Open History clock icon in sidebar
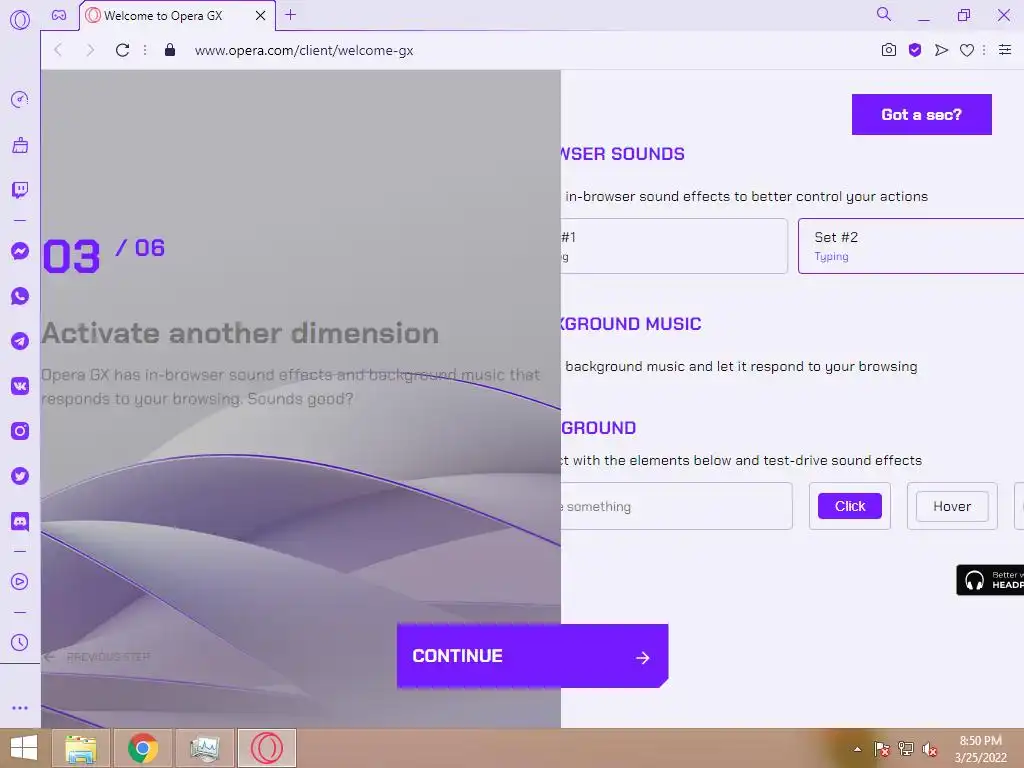 20,643
